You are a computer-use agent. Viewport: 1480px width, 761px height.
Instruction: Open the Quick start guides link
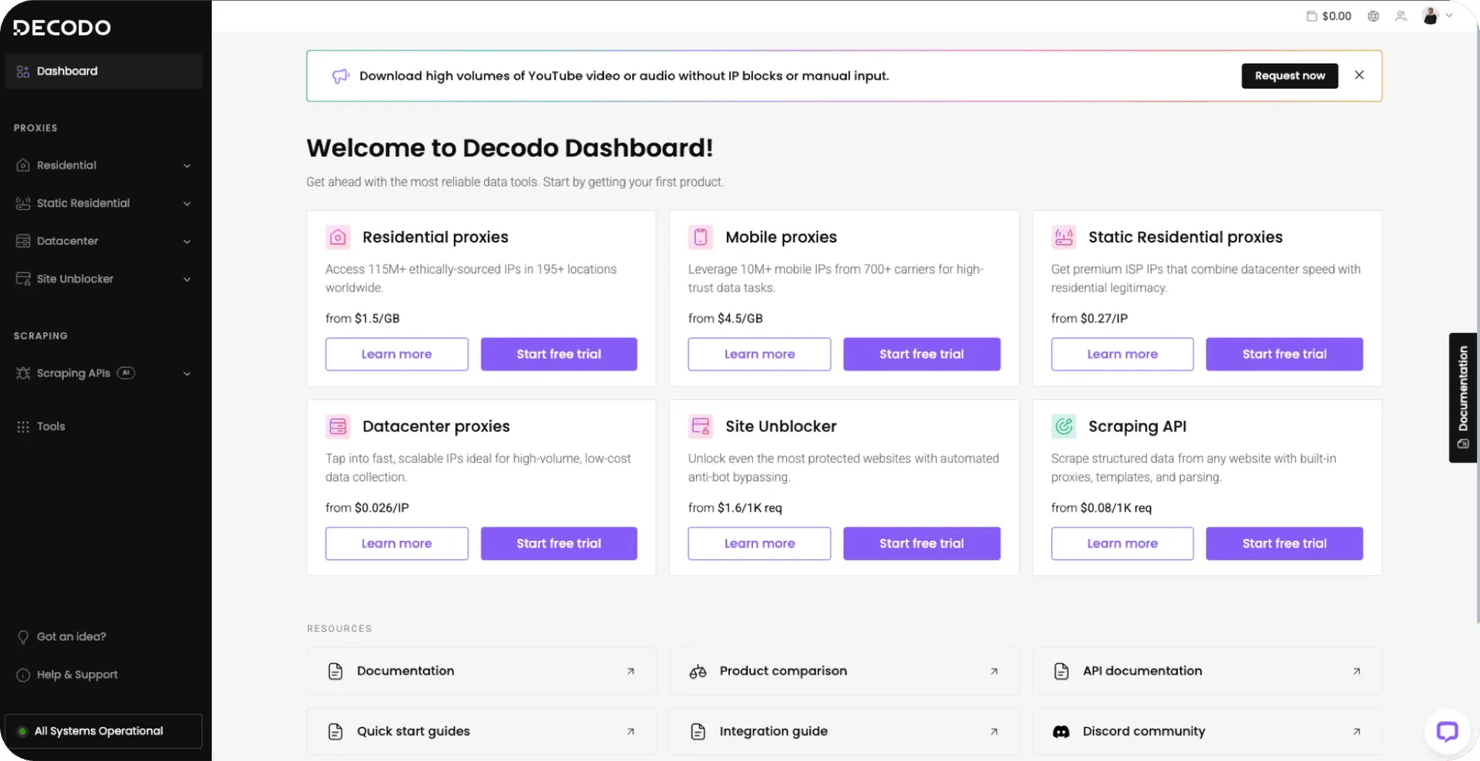tap(481, 732)
